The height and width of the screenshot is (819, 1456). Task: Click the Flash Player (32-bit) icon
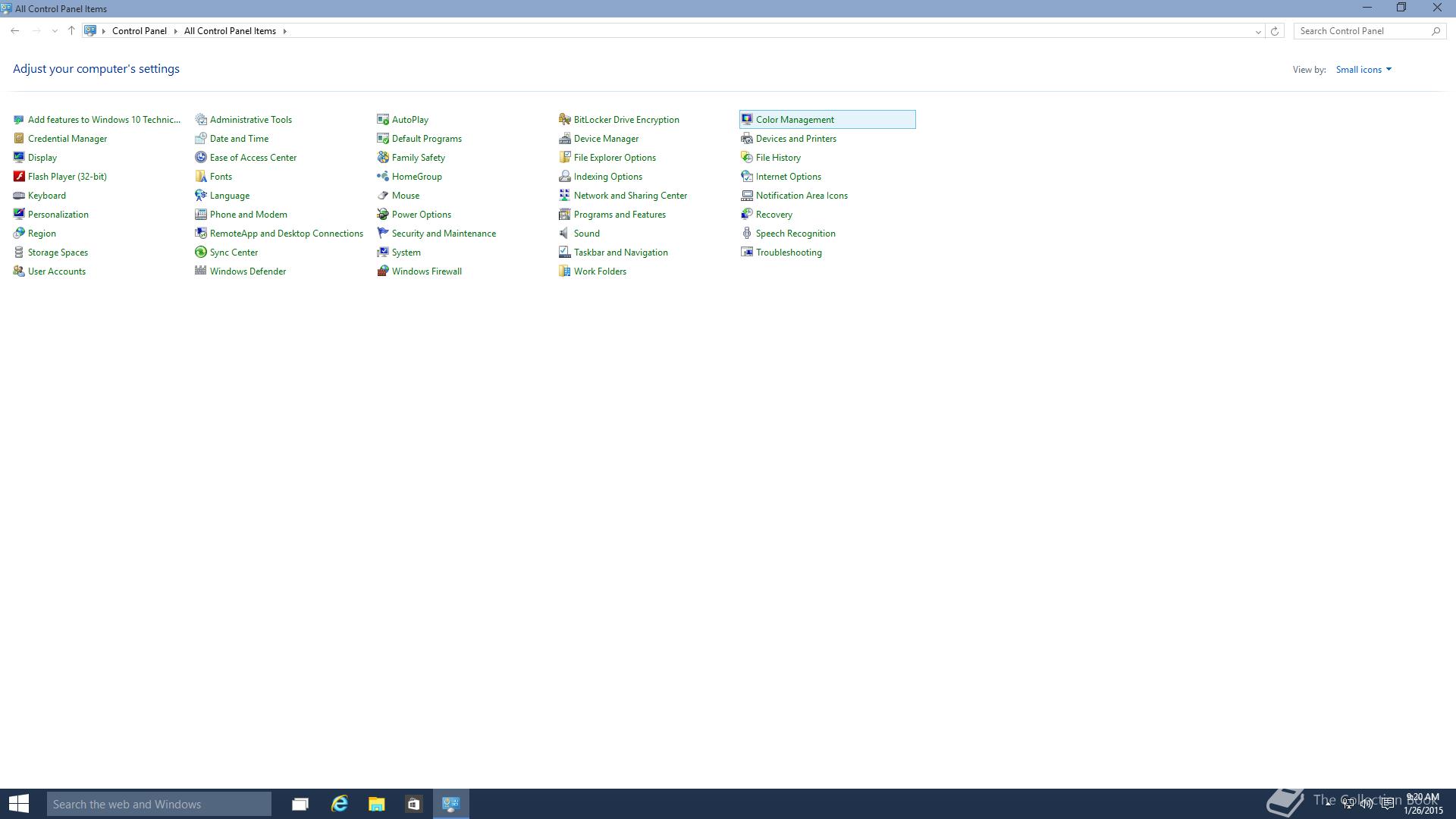[x=19, y=176]
